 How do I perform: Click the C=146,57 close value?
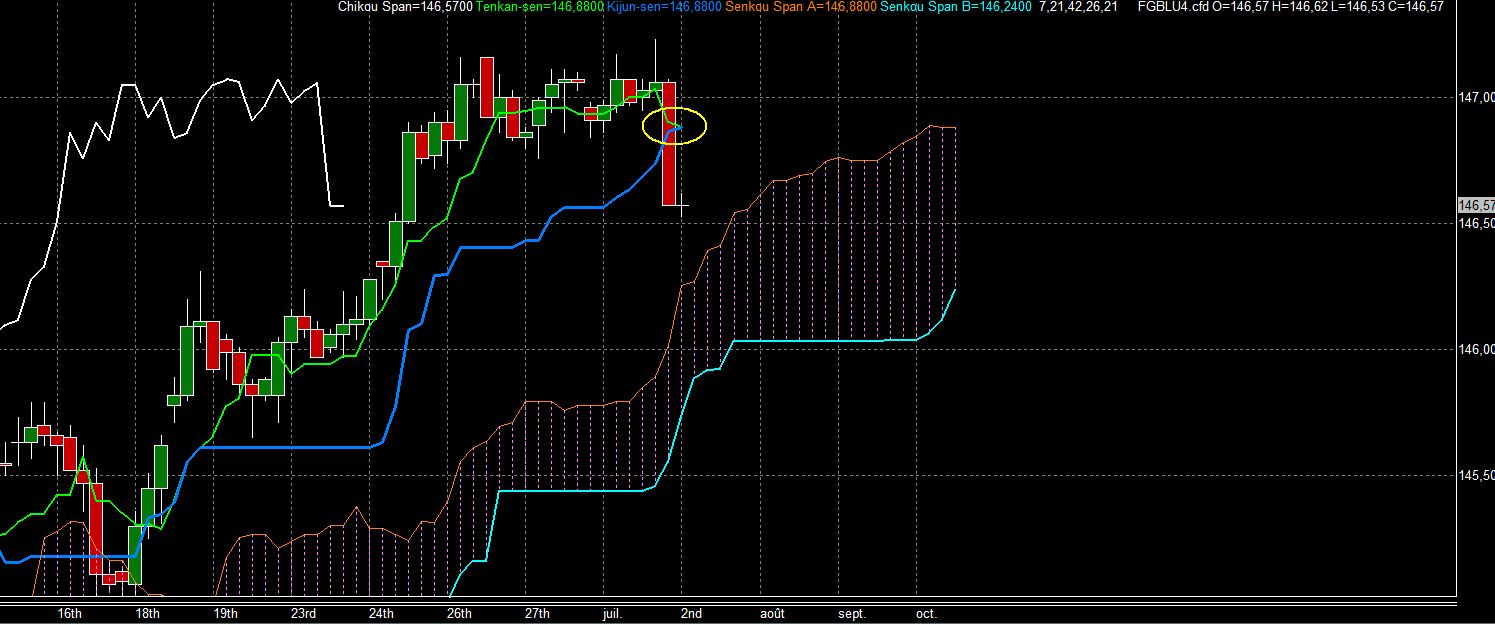pos(1415,7)
